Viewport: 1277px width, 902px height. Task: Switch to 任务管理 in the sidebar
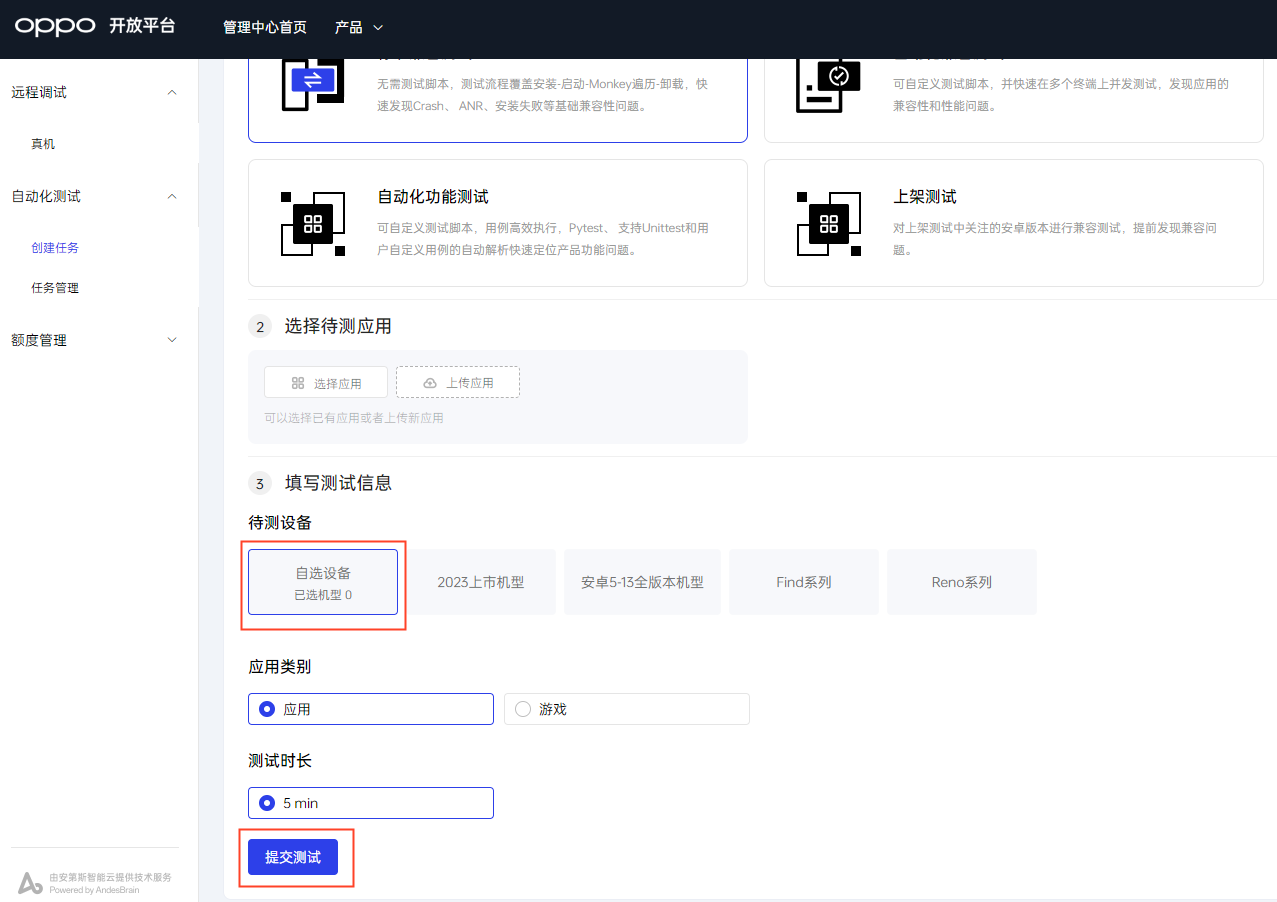[x=57, y=287]
